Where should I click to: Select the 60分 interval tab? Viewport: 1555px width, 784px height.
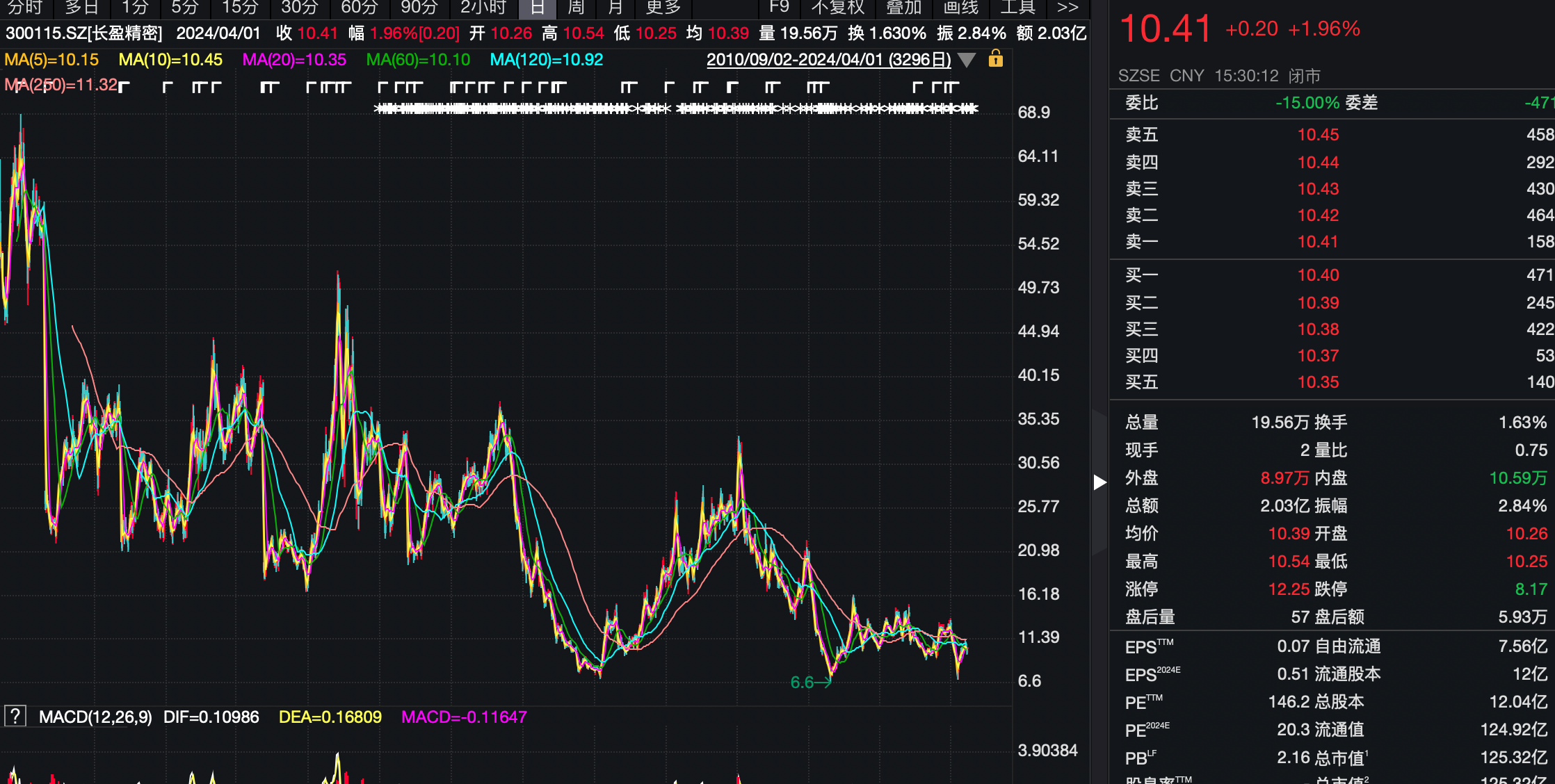click(360, 8)
